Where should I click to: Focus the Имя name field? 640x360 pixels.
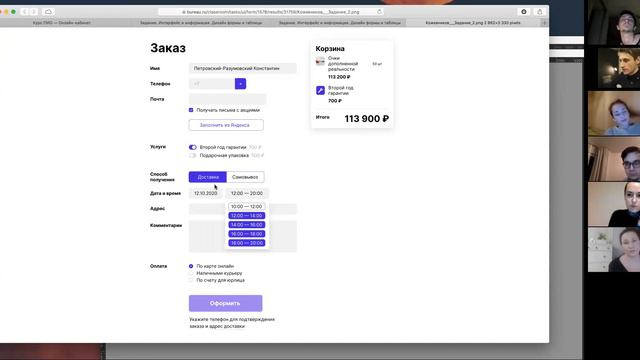tap(243, 69)
